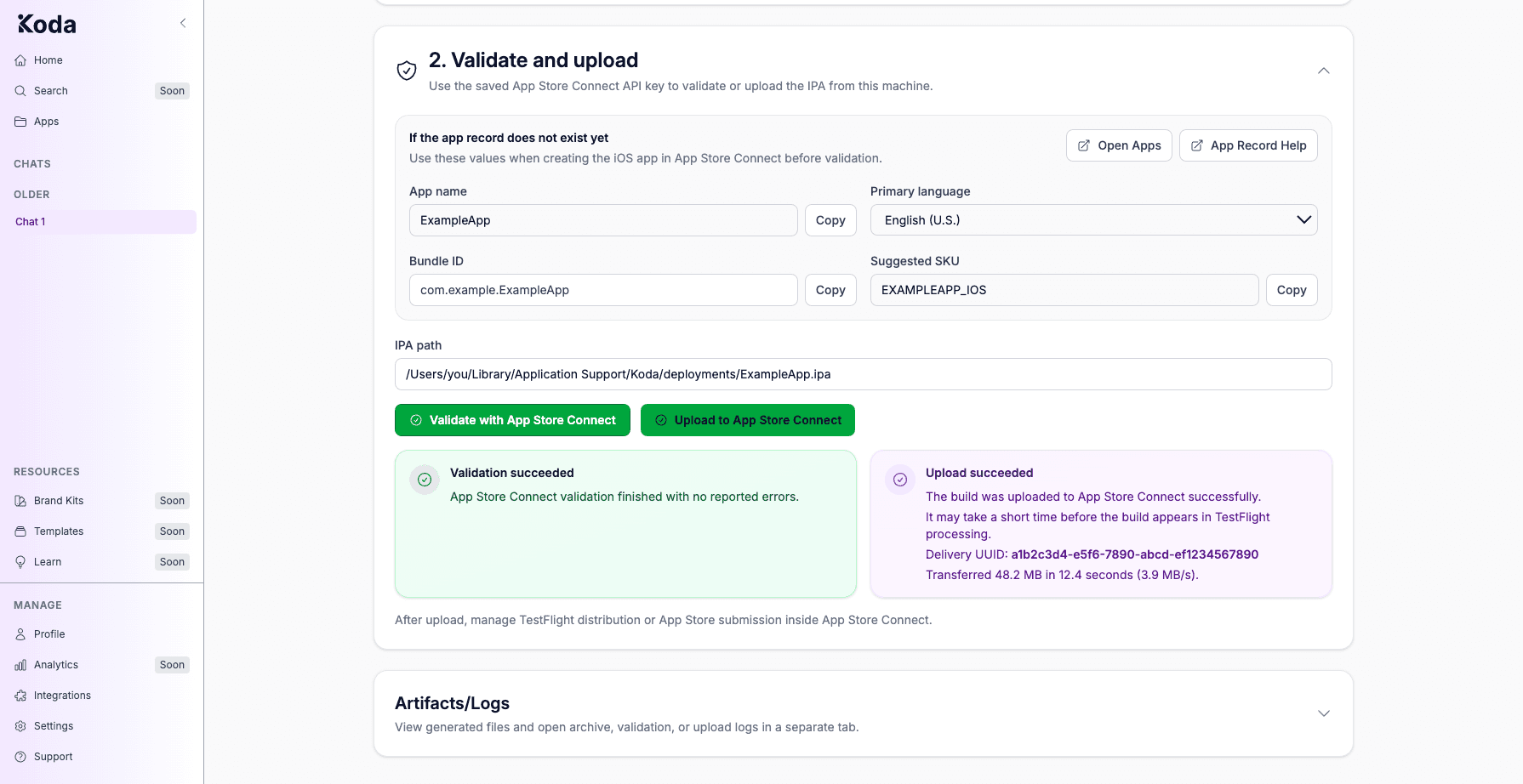Focus the Suggested SKU field
The width and height of the screenshot is (1523, 784).
pyautogui.click(x=1064, y=290)
